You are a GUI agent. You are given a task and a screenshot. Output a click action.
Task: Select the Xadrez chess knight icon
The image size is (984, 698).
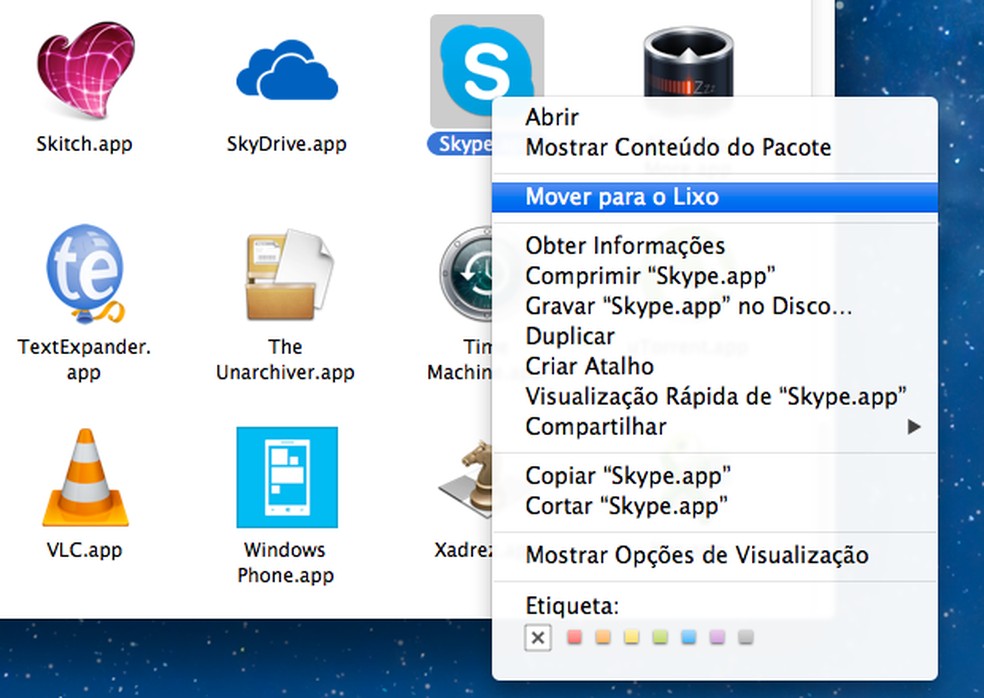pos(466,478)
